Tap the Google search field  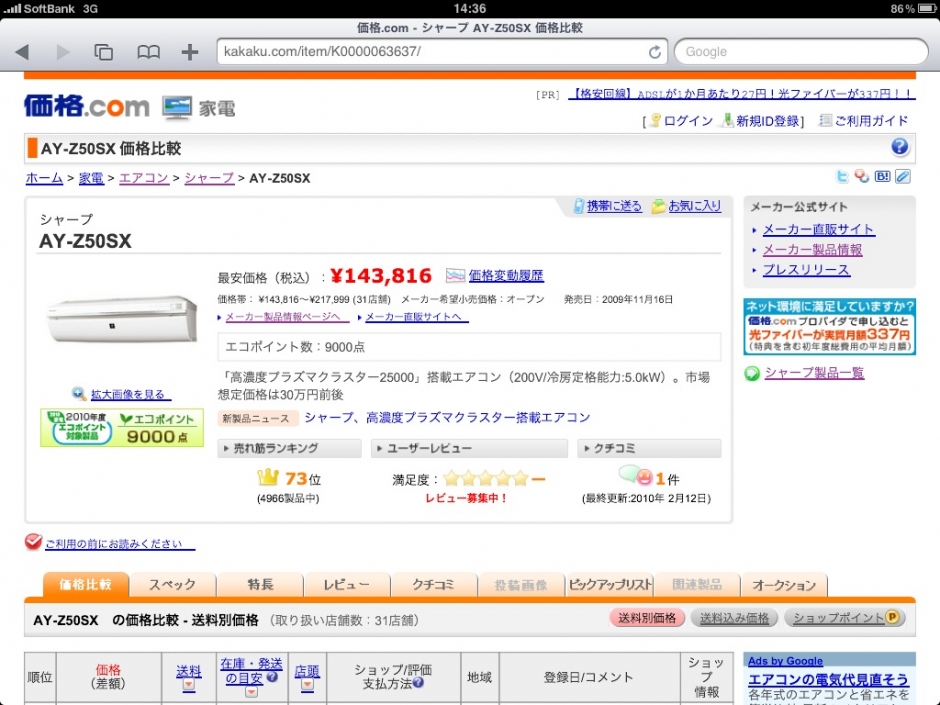pos(800,52)
